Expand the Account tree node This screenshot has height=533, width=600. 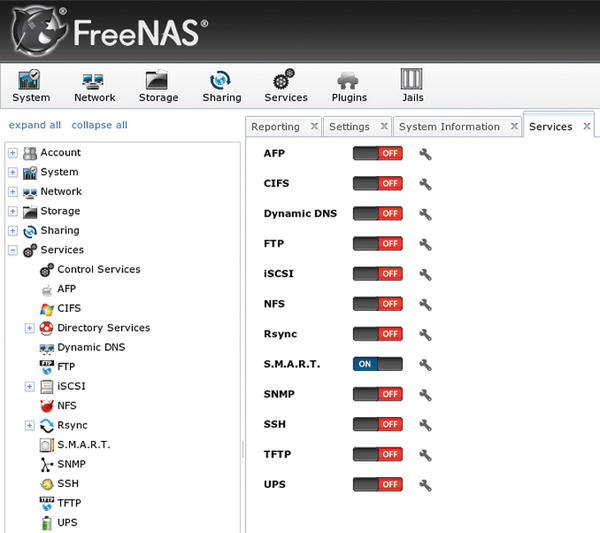click(x=13, y=153)
